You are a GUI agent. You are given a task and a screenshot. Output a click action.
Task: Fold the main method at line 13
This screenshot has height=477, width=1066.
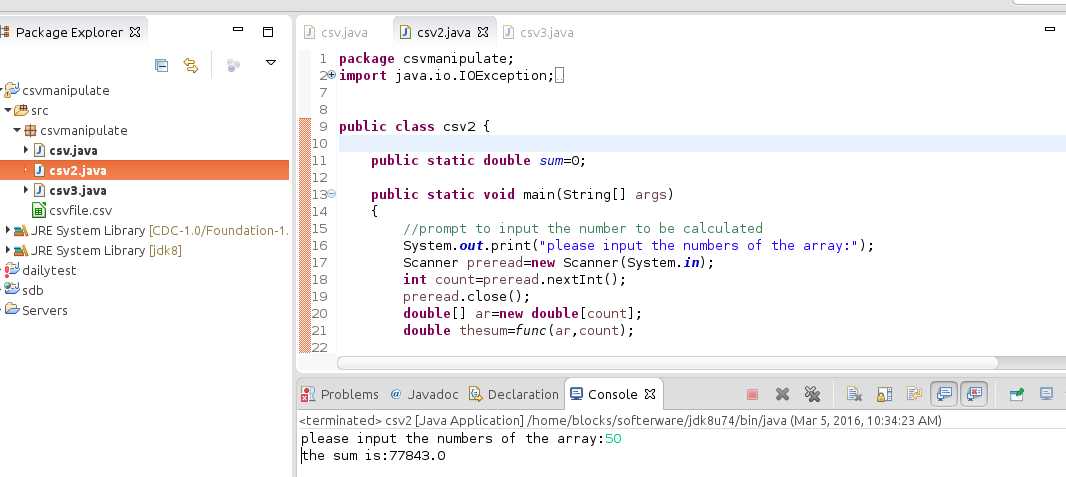pyautogui.click(x=332, y=194)
